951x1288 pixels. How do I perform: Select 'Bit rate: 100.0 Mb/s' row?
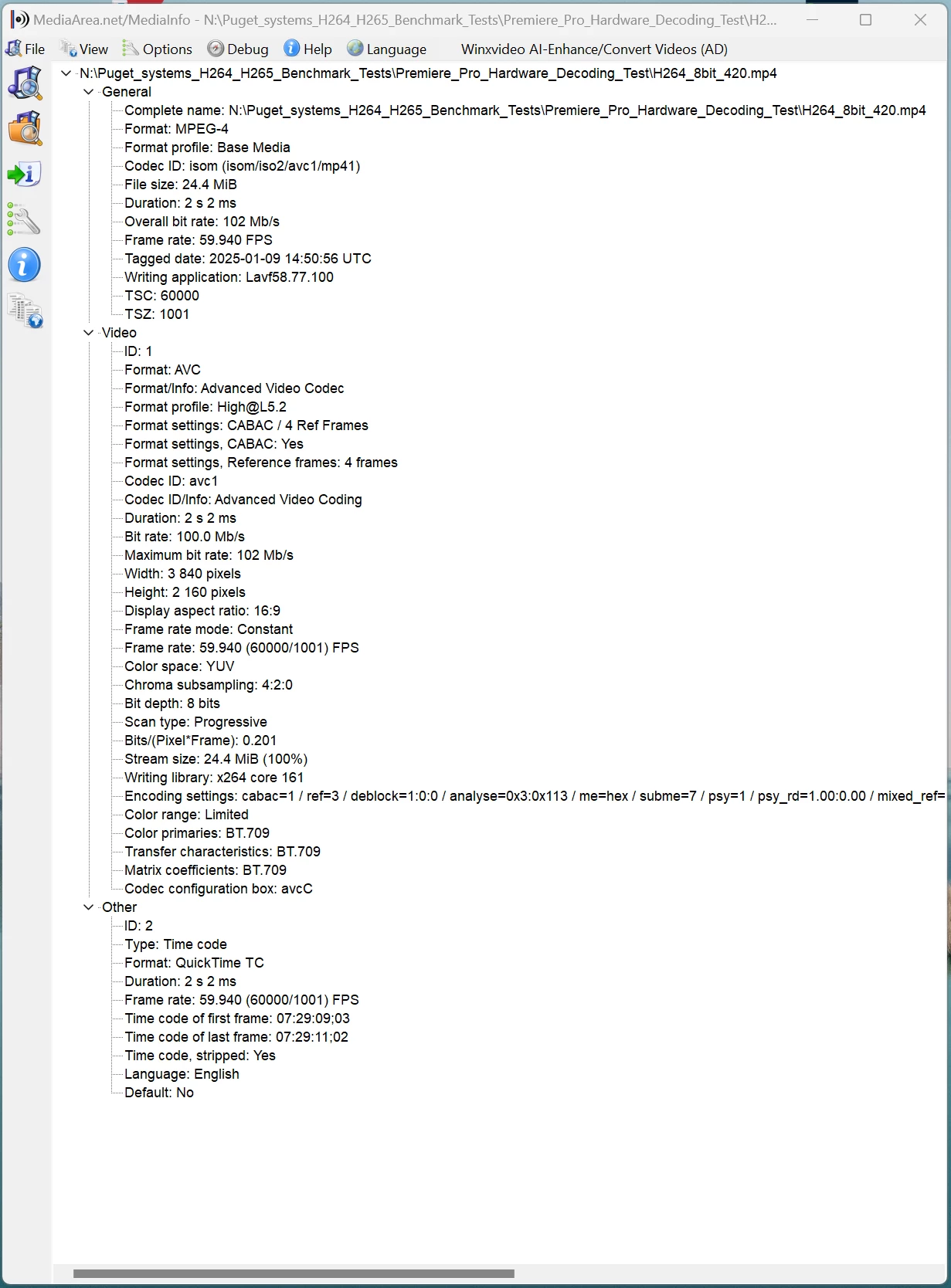tap(185, 537)
